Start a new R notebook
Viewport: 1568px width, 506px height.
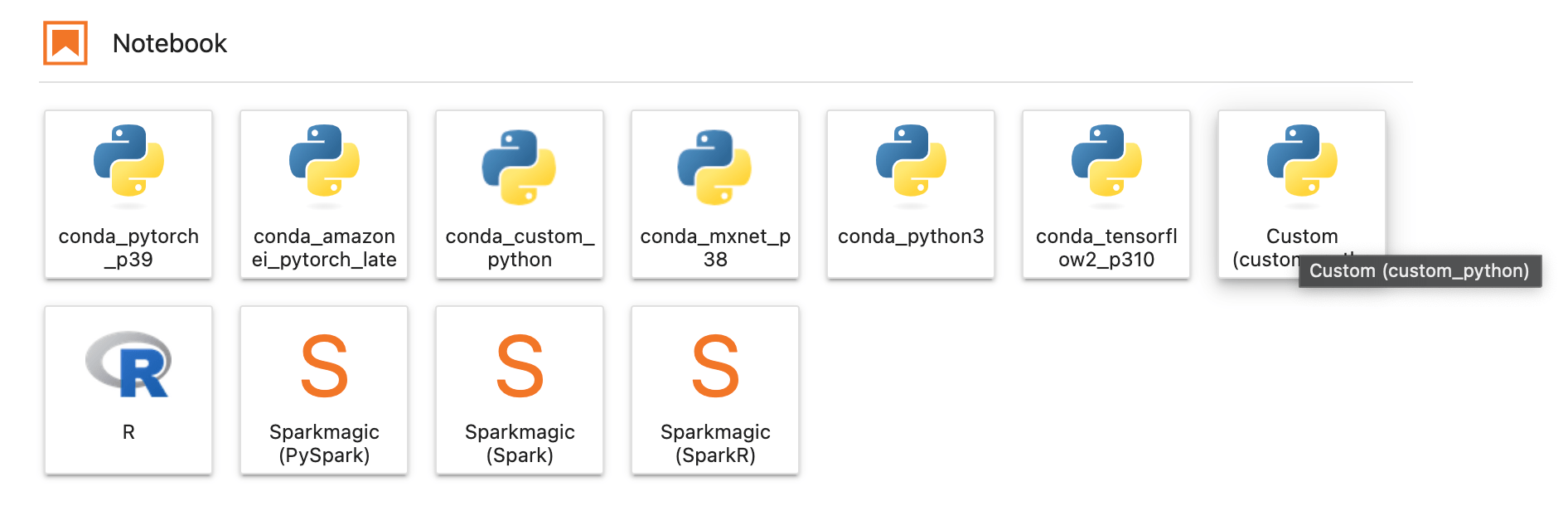pos(128,390)
